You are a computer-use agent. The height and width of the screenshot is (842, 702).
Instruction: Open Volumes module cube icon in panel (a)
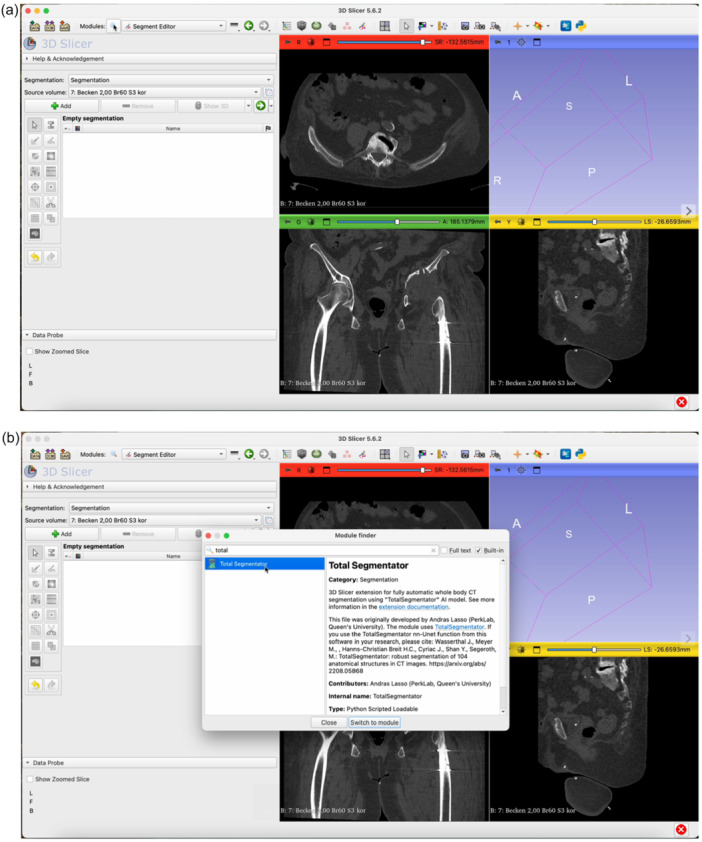pos(302,26)
